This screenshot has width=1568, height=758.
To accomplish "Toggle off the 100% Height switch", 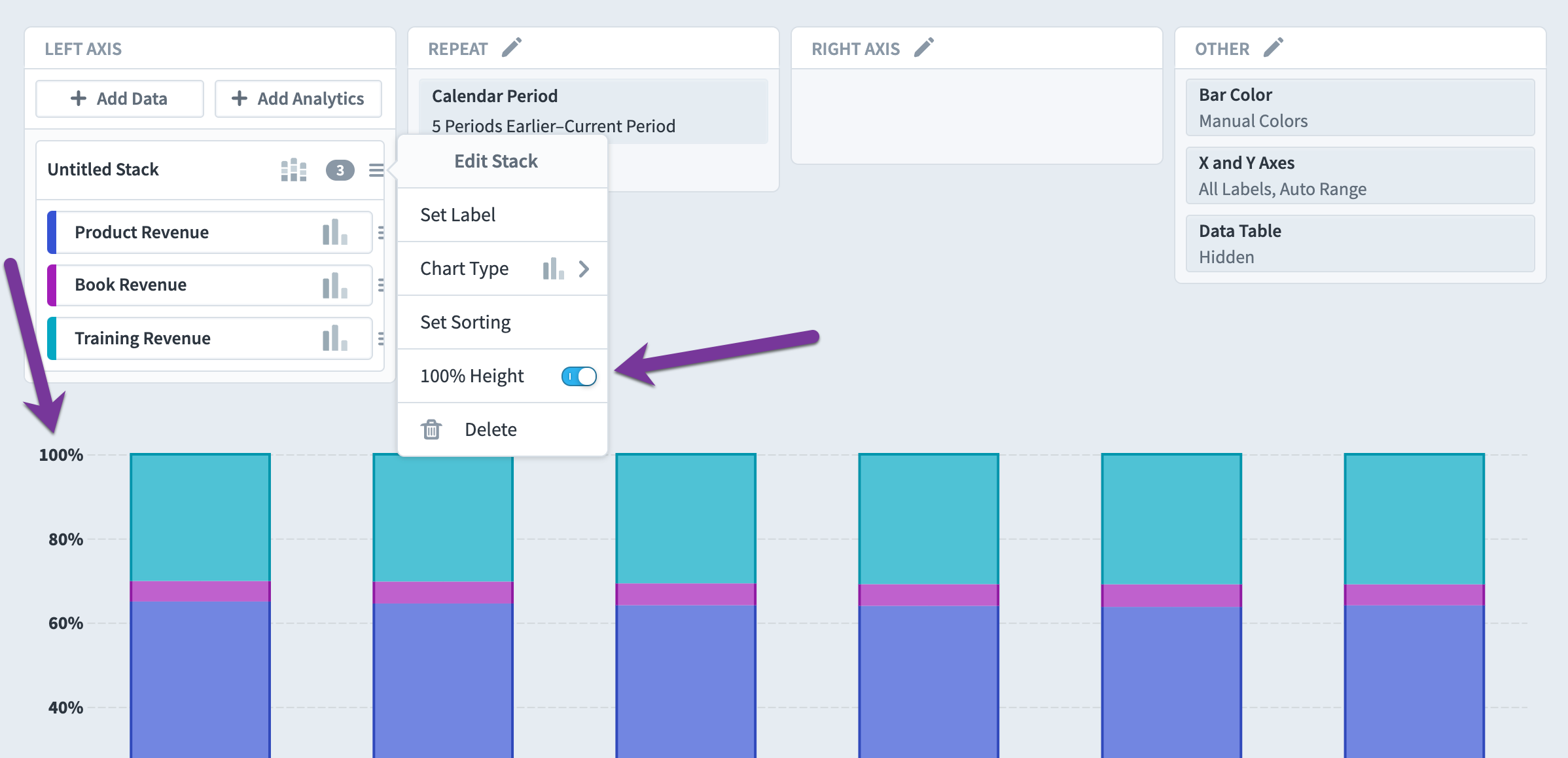I will coord(579,376).
